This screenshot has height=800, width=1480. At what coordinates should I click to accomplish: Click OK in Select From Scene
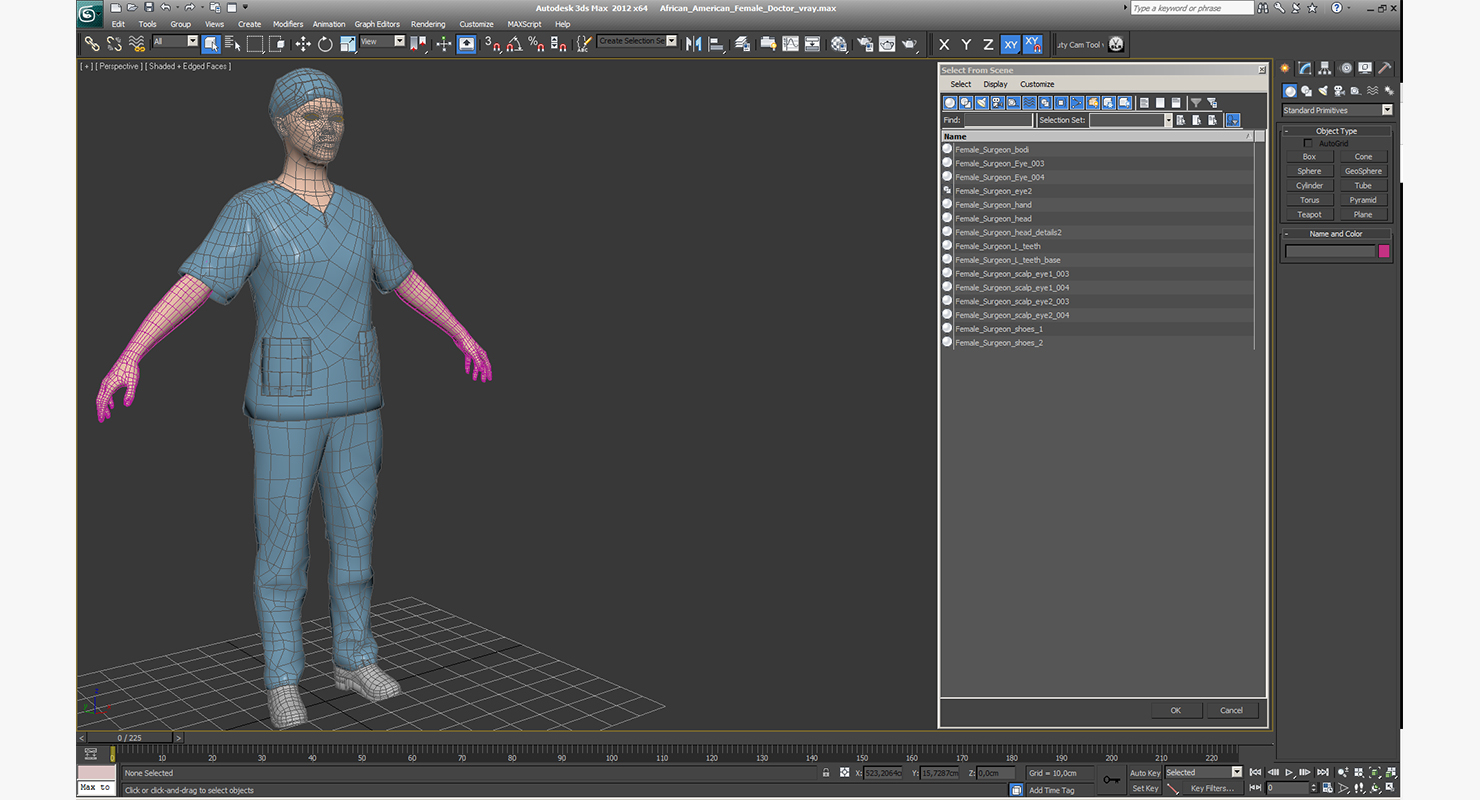pos(1176,710)
